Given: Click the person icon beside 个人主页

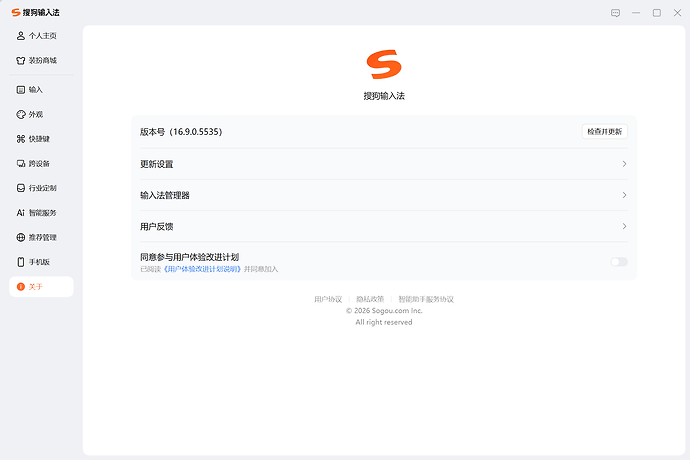Looking at the screenshot, I should (x=21, y=36).
